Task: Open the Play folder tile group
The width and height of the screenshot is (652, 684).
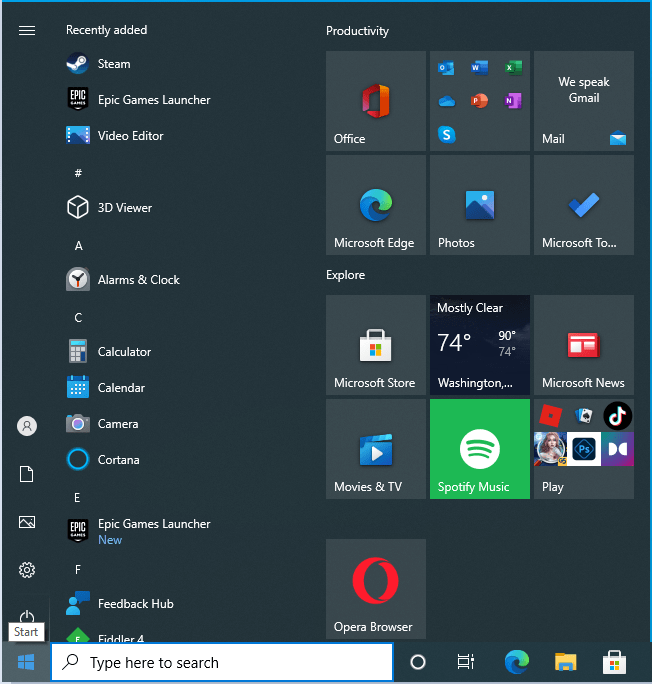Action: [x=583, y=449]
